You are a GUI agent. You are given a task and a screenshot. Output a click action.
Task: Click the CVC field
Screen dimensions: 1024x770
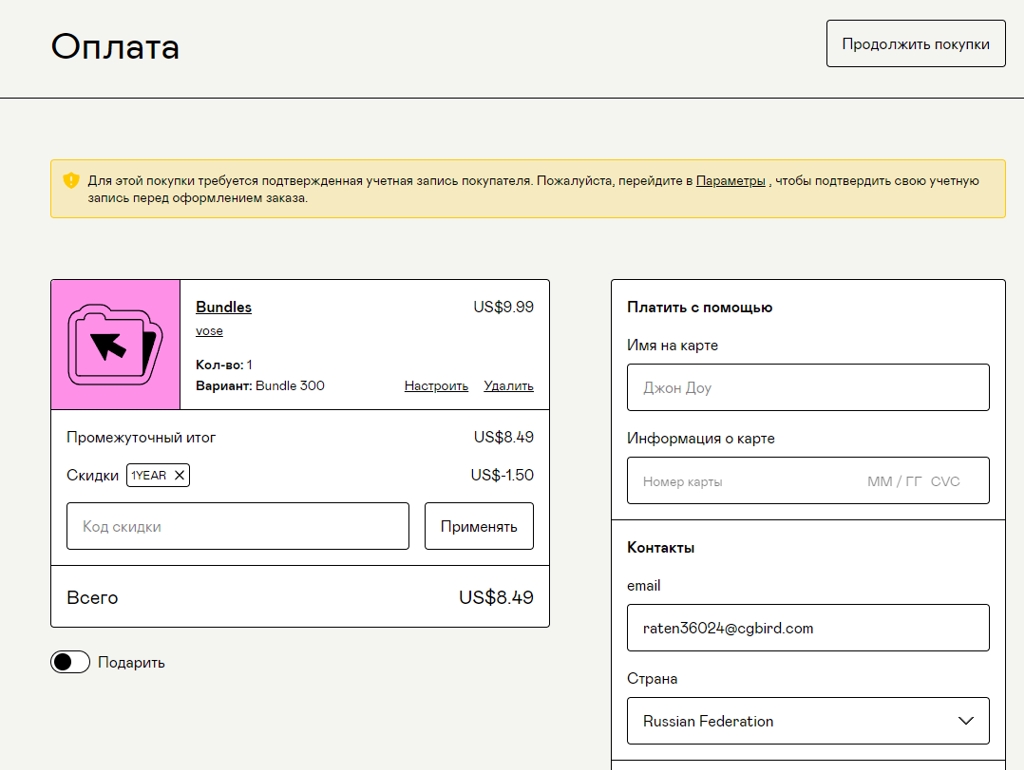click(945, 481)
